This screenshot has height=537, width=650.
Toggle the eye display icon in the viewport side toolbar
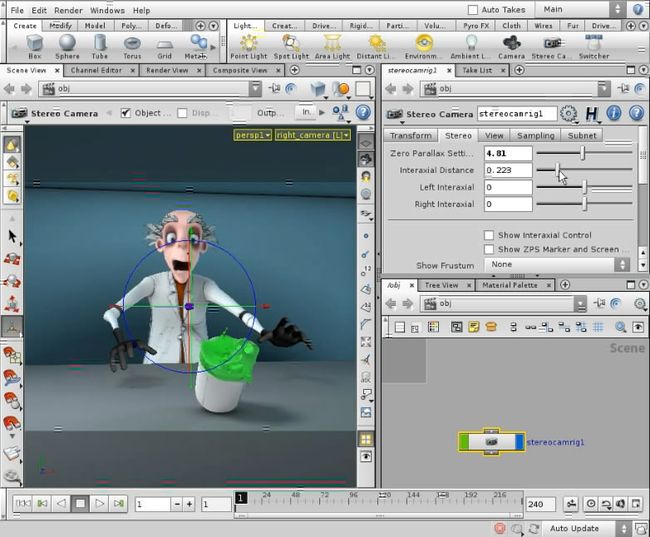click(366, 457)
